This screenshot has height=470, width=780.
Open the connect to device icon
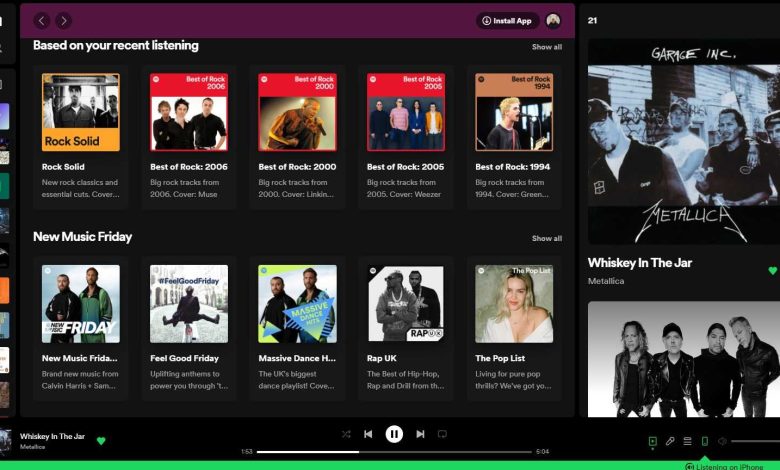[x=705, y=441]
